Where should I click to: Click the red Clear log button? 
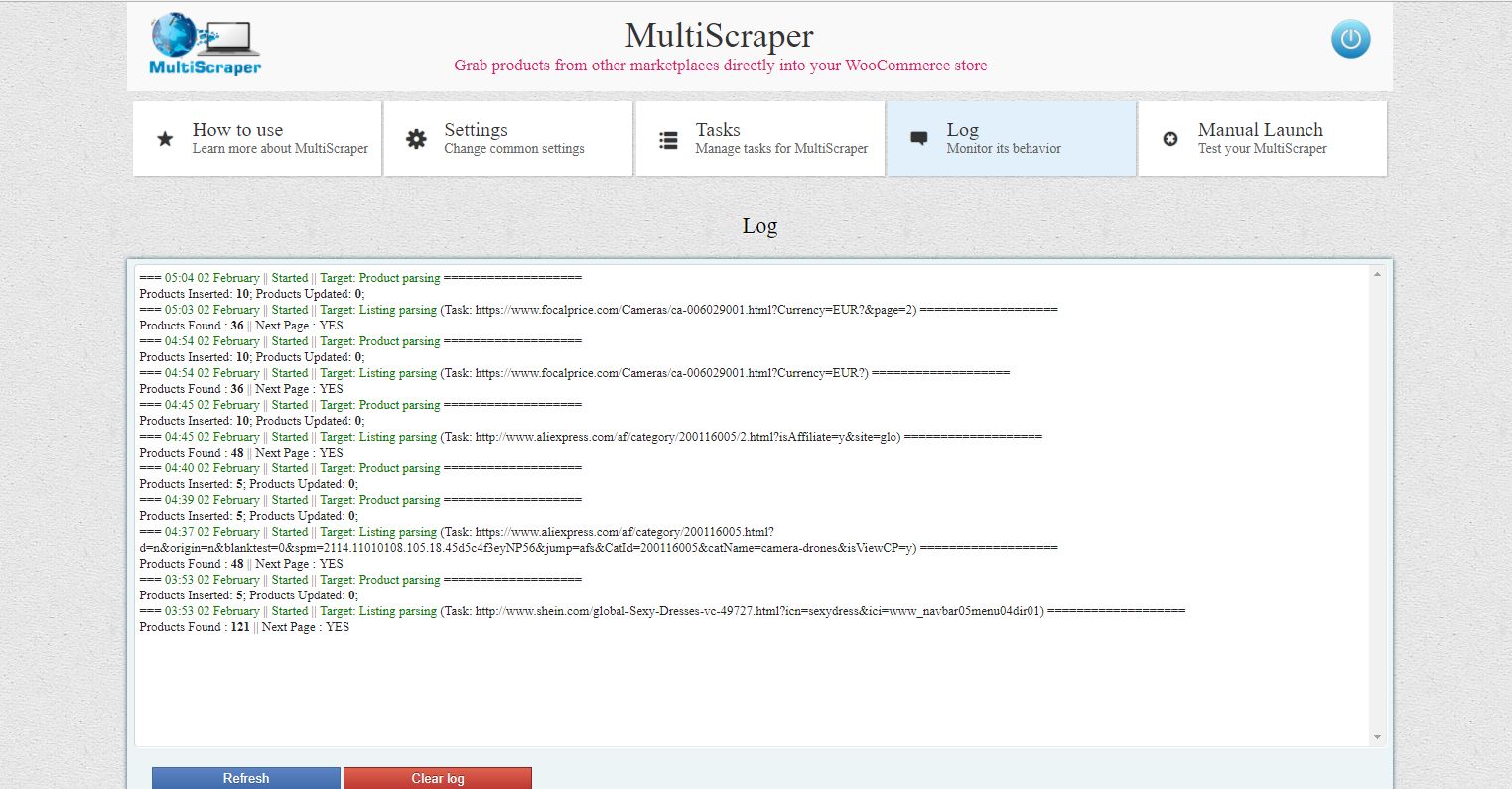point(438,778)
